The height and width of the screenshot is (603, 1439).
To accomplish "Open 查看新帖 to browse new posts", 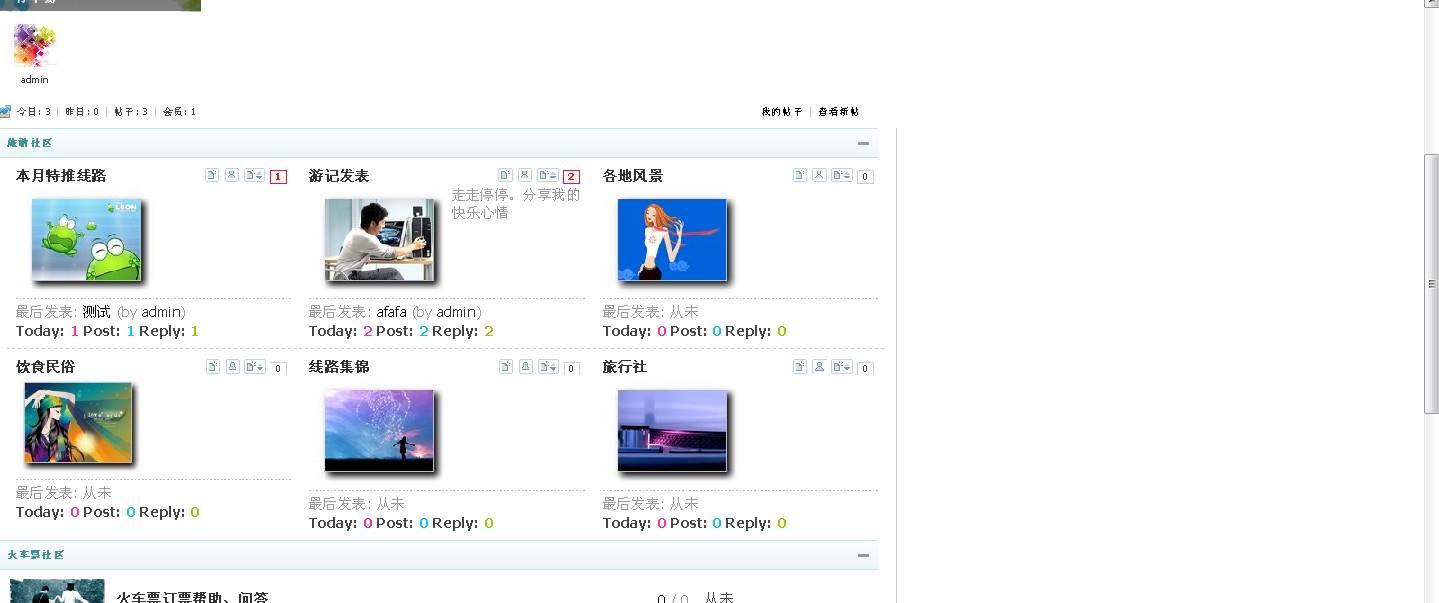I will (838, 111).
